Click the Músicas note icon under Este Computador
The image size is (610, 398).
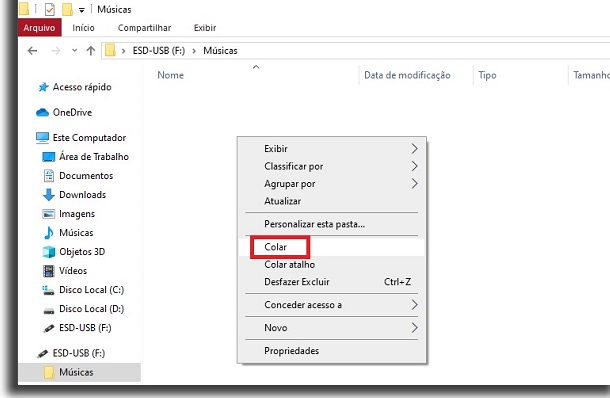(49, 233)
